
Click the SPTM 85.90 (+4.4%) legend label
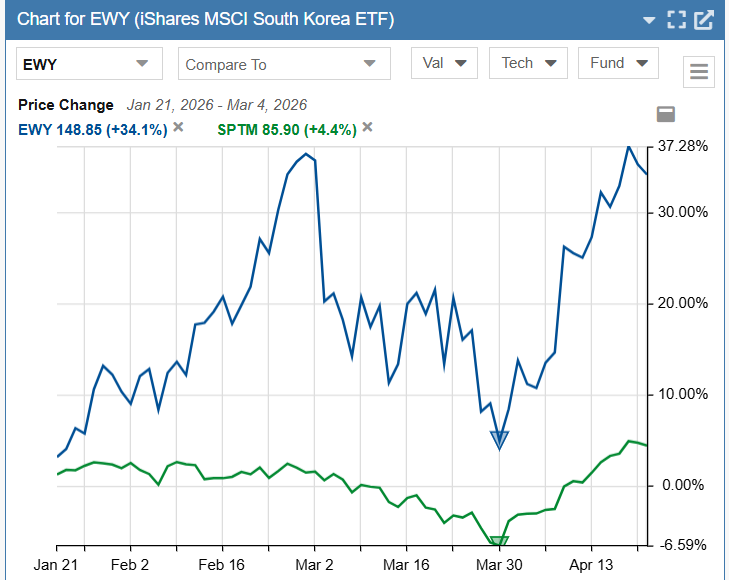coord(287,130)
